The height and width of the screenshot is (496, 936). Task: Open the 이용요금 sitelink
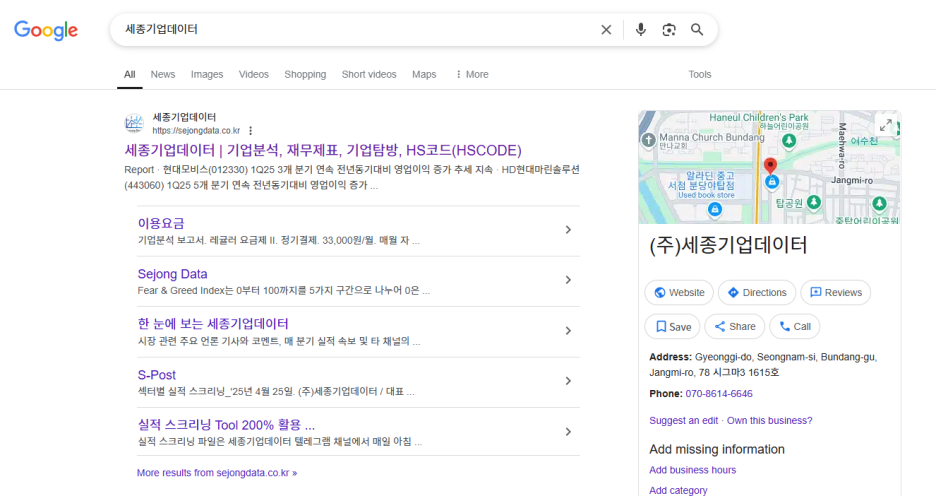(161, 223)
